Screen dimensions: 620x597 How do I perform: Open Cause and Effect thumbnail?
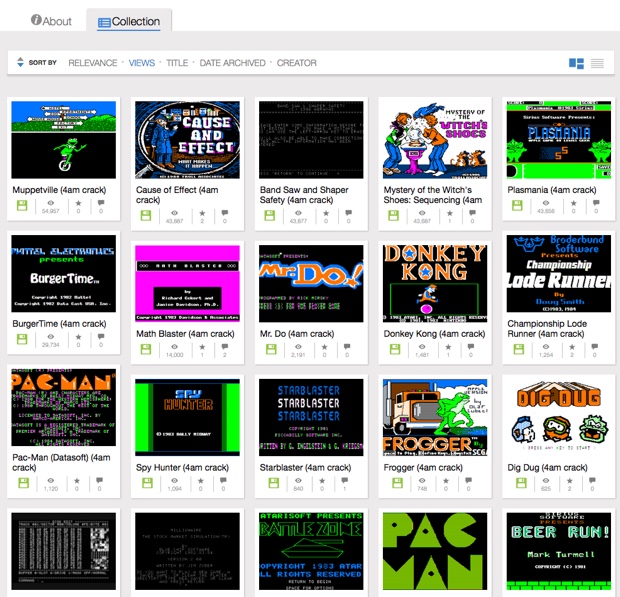pyautogui.click(x=187, y=140)
